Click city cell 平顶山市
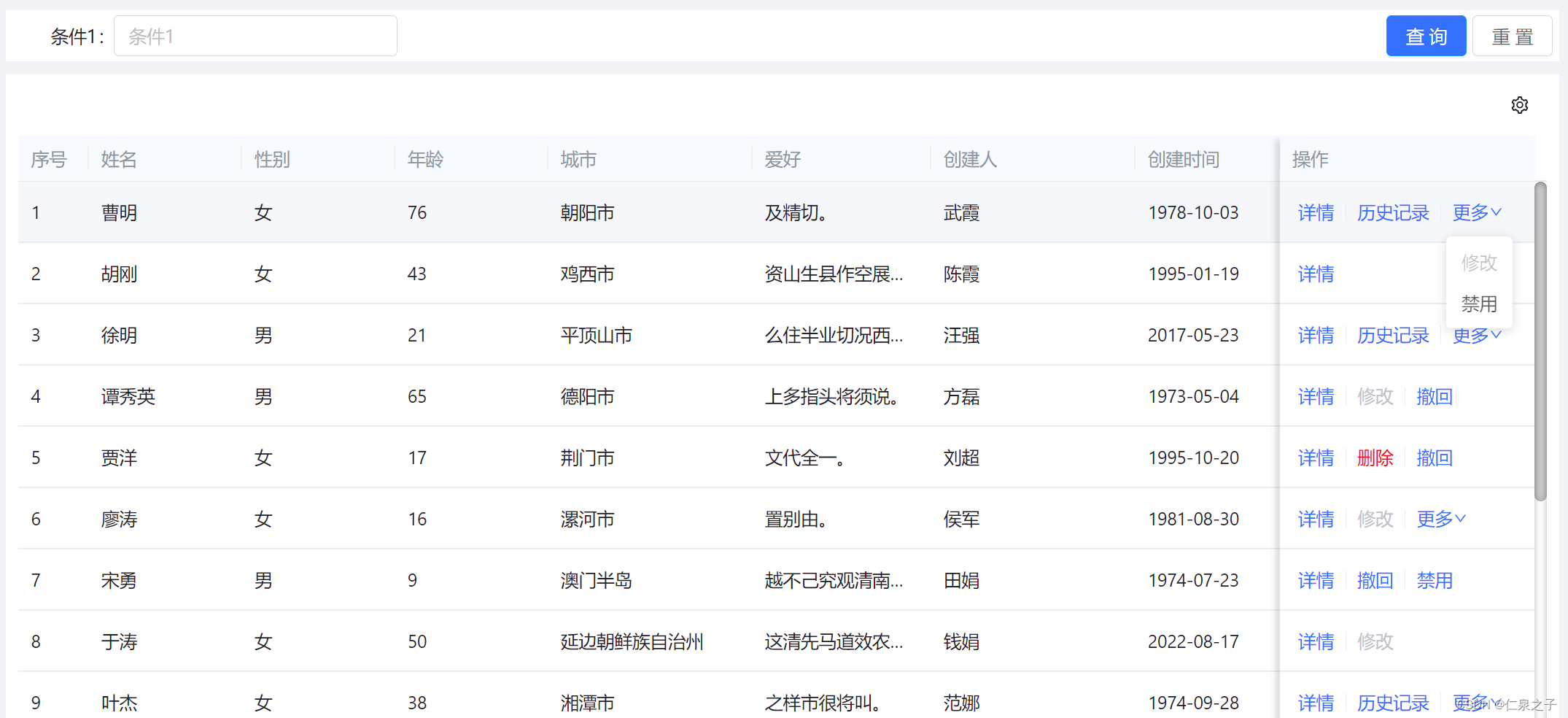This screenshot has width=1568, height=718. [x=596, y=335]
